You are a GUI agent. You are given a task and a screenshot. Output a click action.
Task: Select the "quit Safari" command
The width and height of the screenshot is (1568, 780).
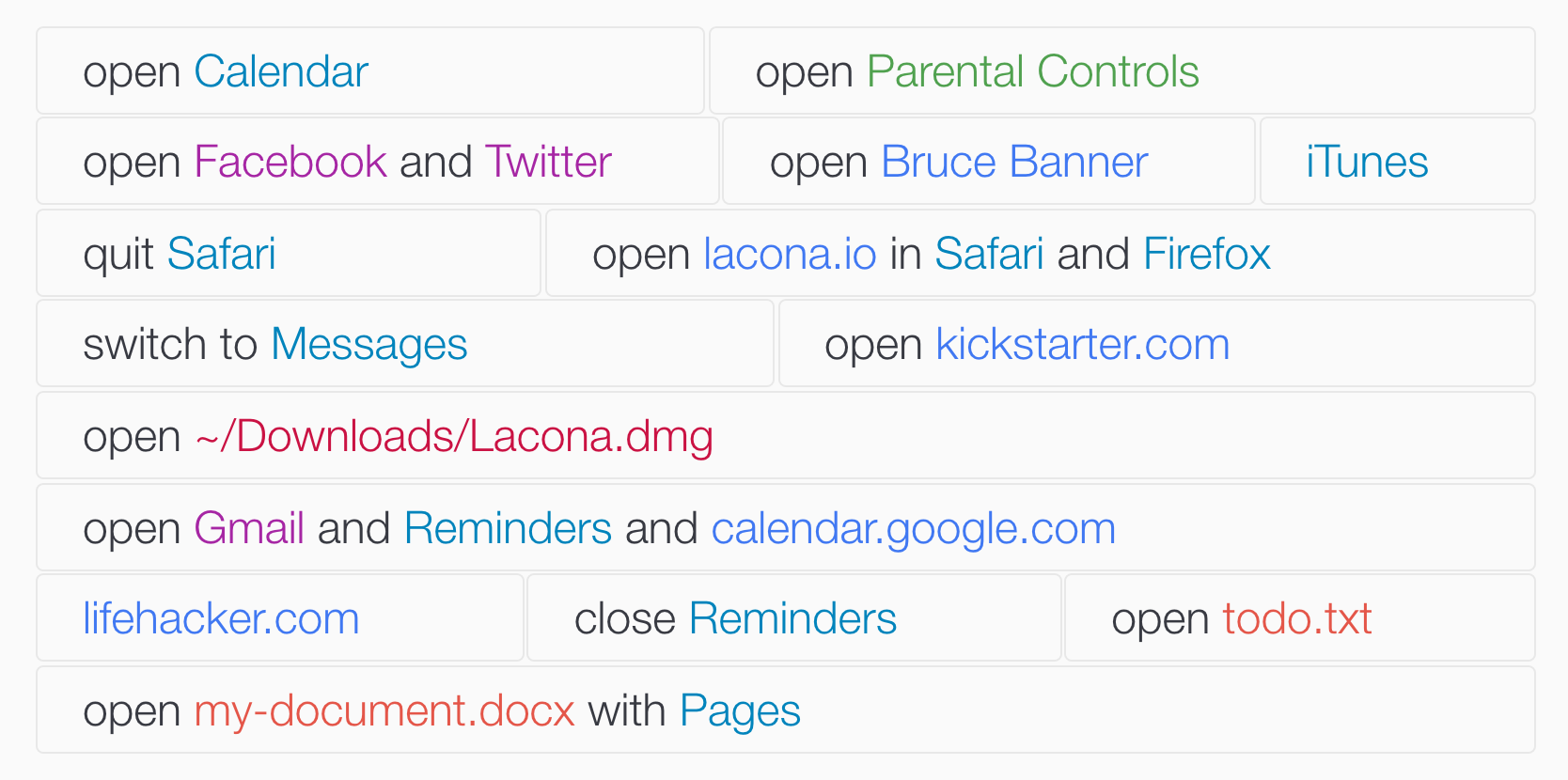288,254
